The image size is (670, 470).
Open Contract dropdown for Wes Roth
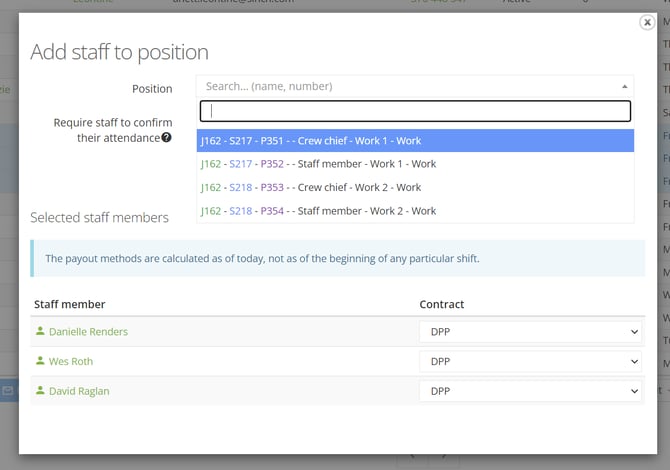tap(531, 362)
